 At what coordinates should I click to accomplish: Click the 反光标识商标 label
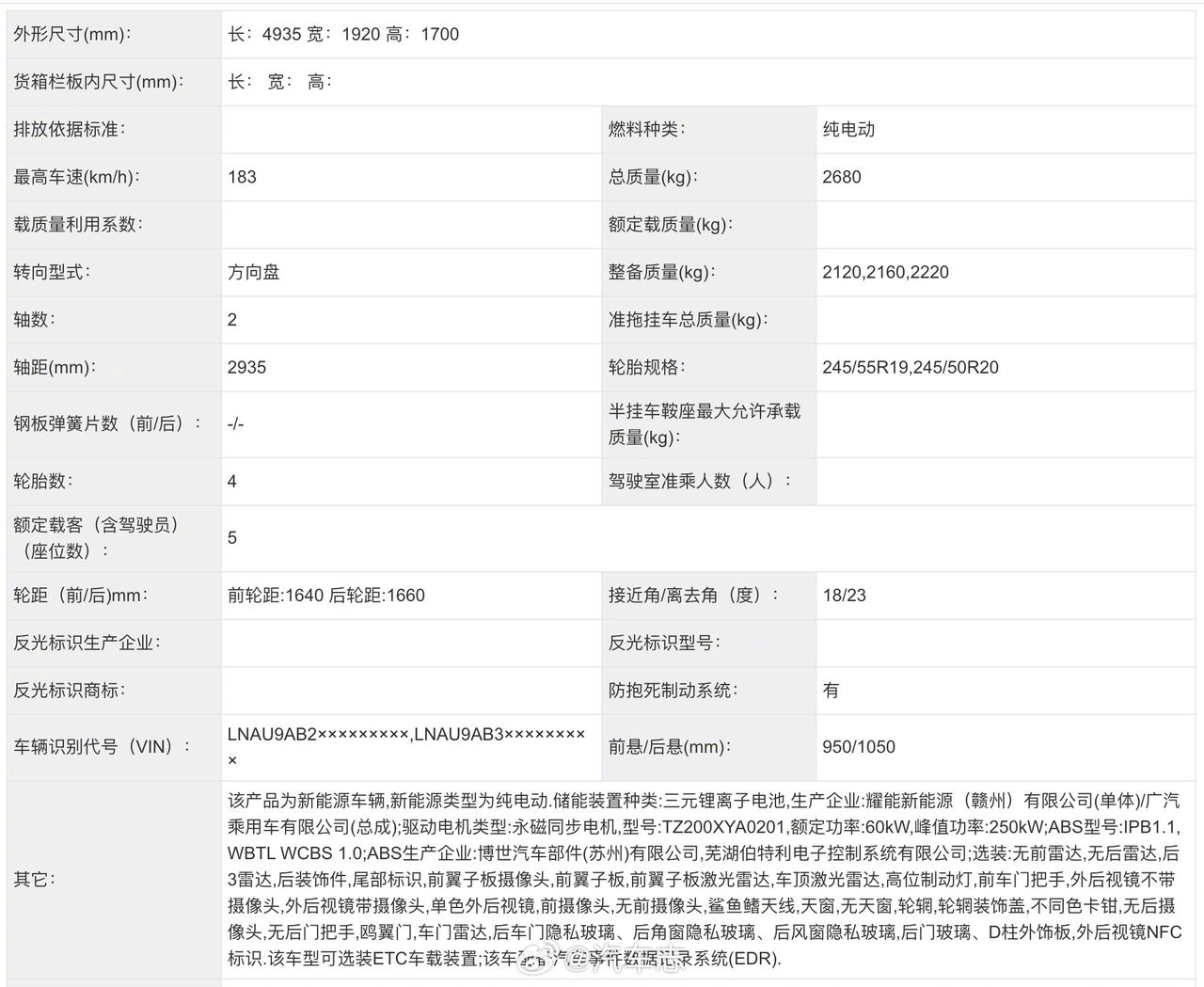(x=69, y=690)
